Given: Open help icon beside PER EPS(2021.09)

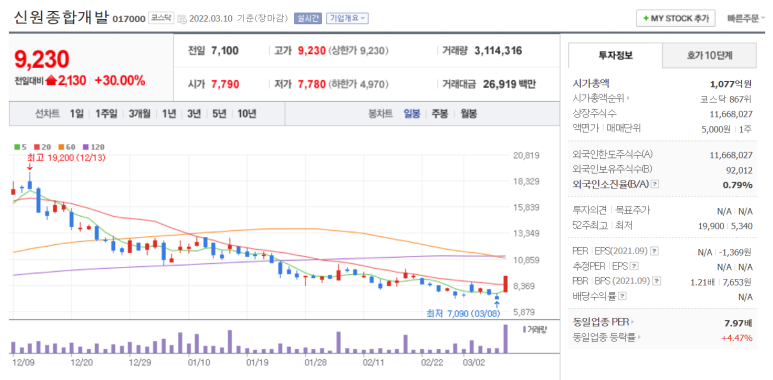Looking at the screenshot, I should click(654, 251).
